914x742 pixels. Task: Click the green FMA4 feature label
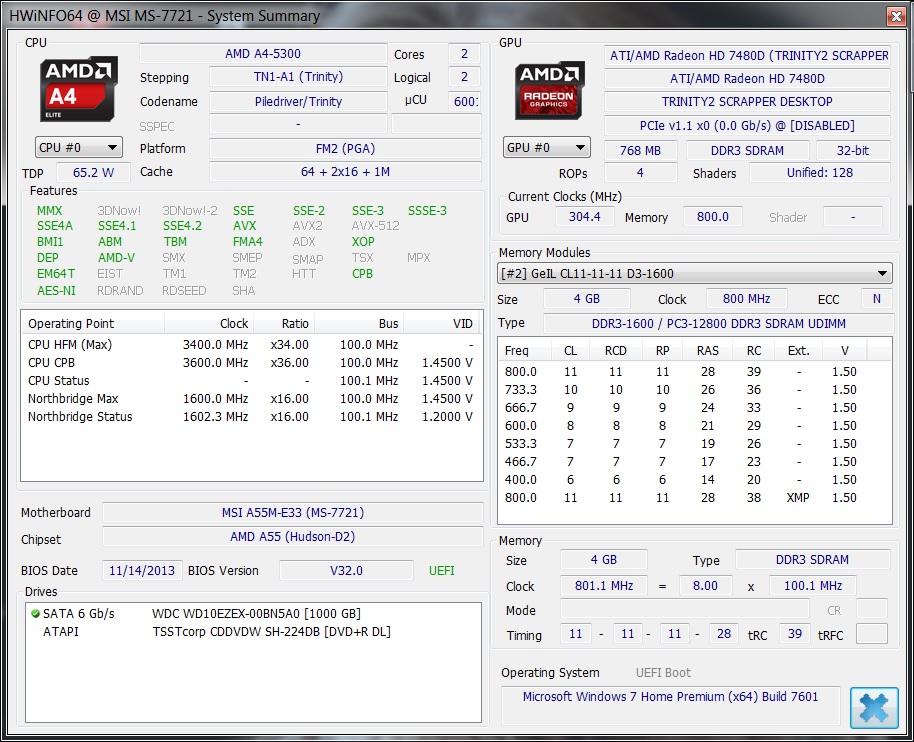248,241
